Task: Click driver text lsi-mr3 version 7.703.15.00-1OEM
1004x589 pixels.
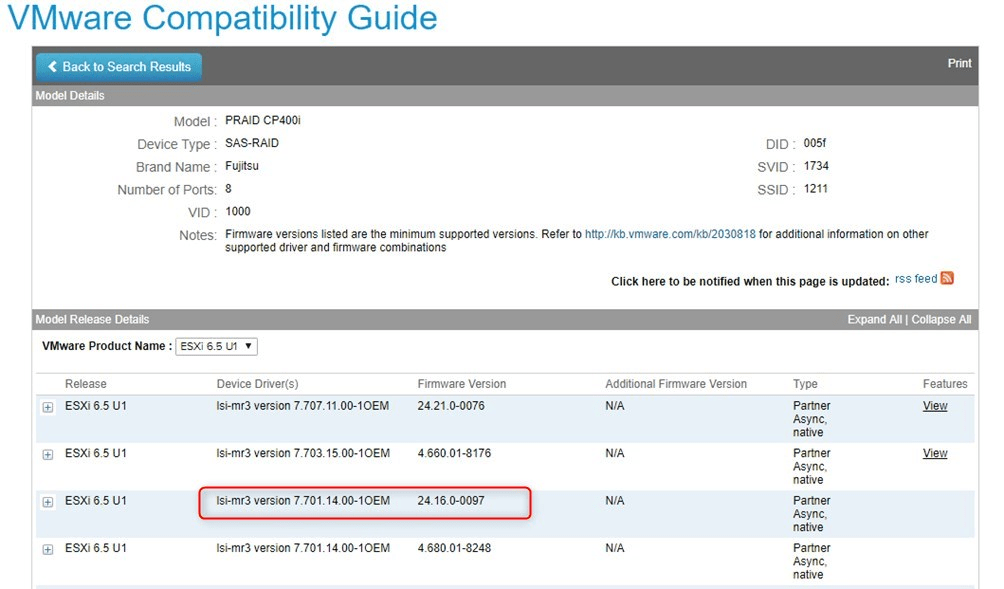Action: 303,453
